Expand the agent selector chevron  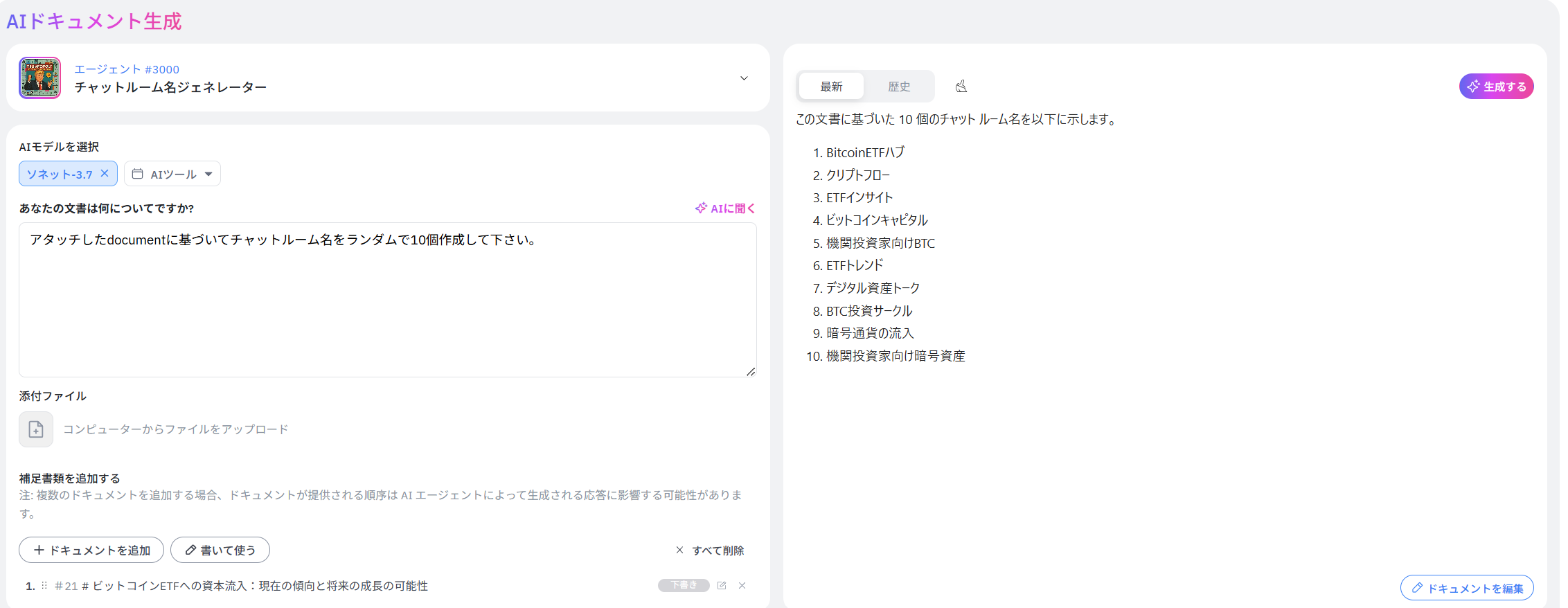pos(744,78)
